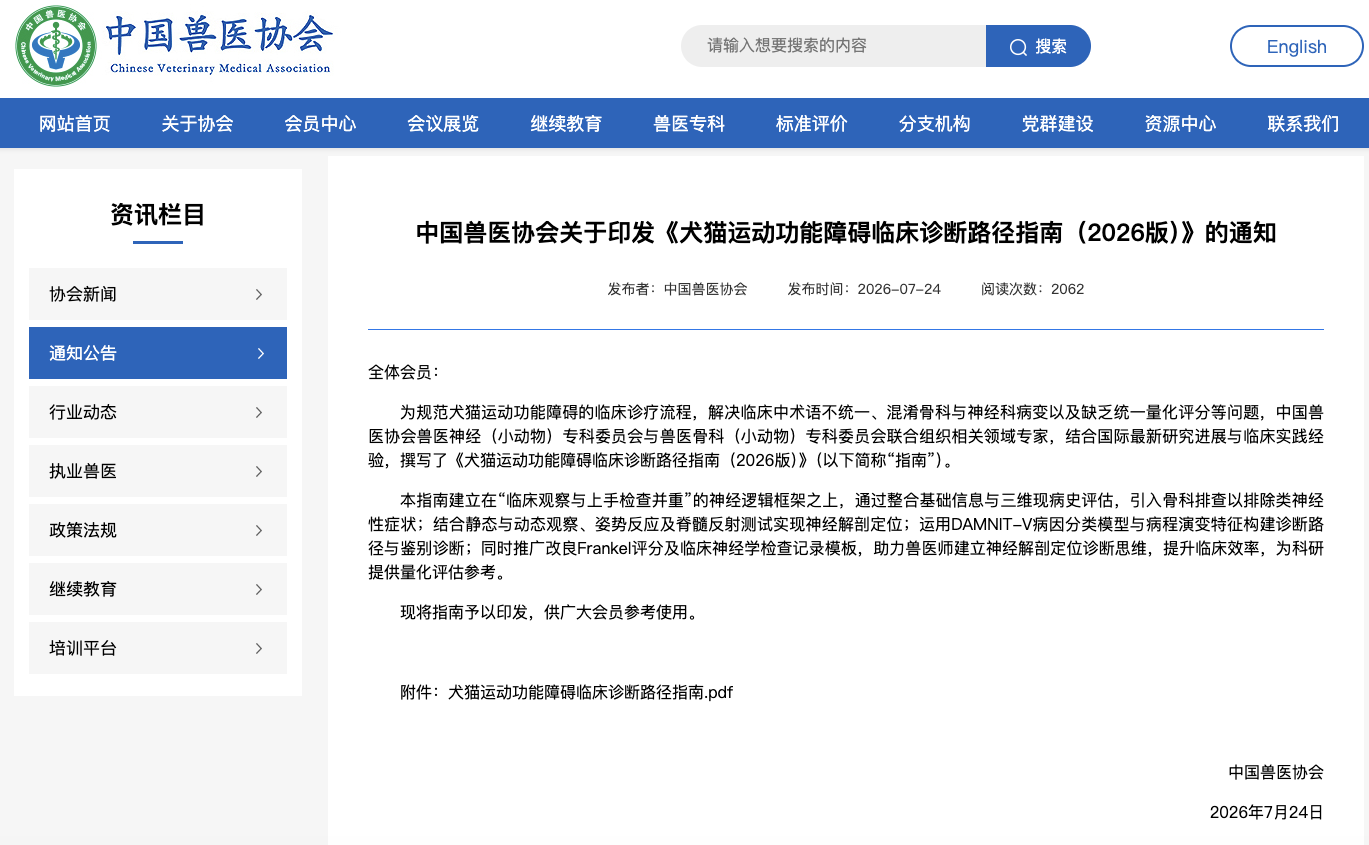Screen dimensions: 1369x845
Task: Switch language with the English button
Action: point(1296,46)
